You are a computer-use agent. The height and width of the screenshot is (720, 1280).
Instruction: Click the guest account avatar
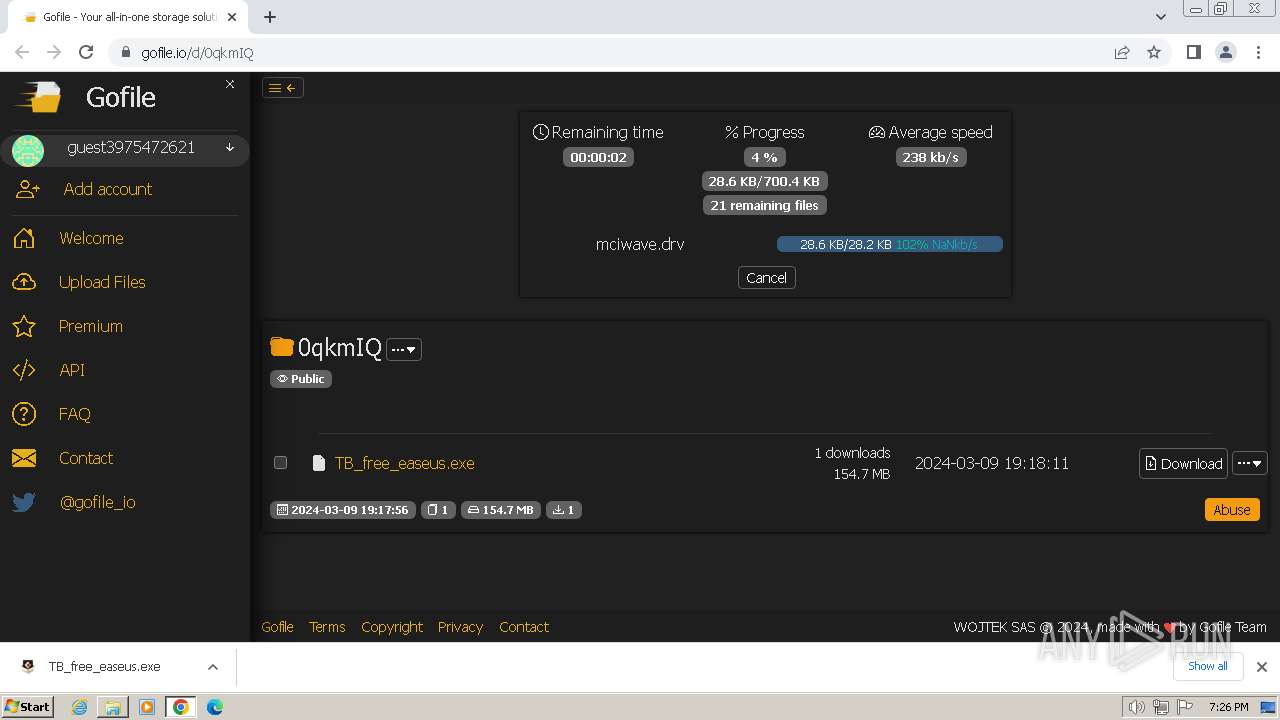[x=28, y=150]
